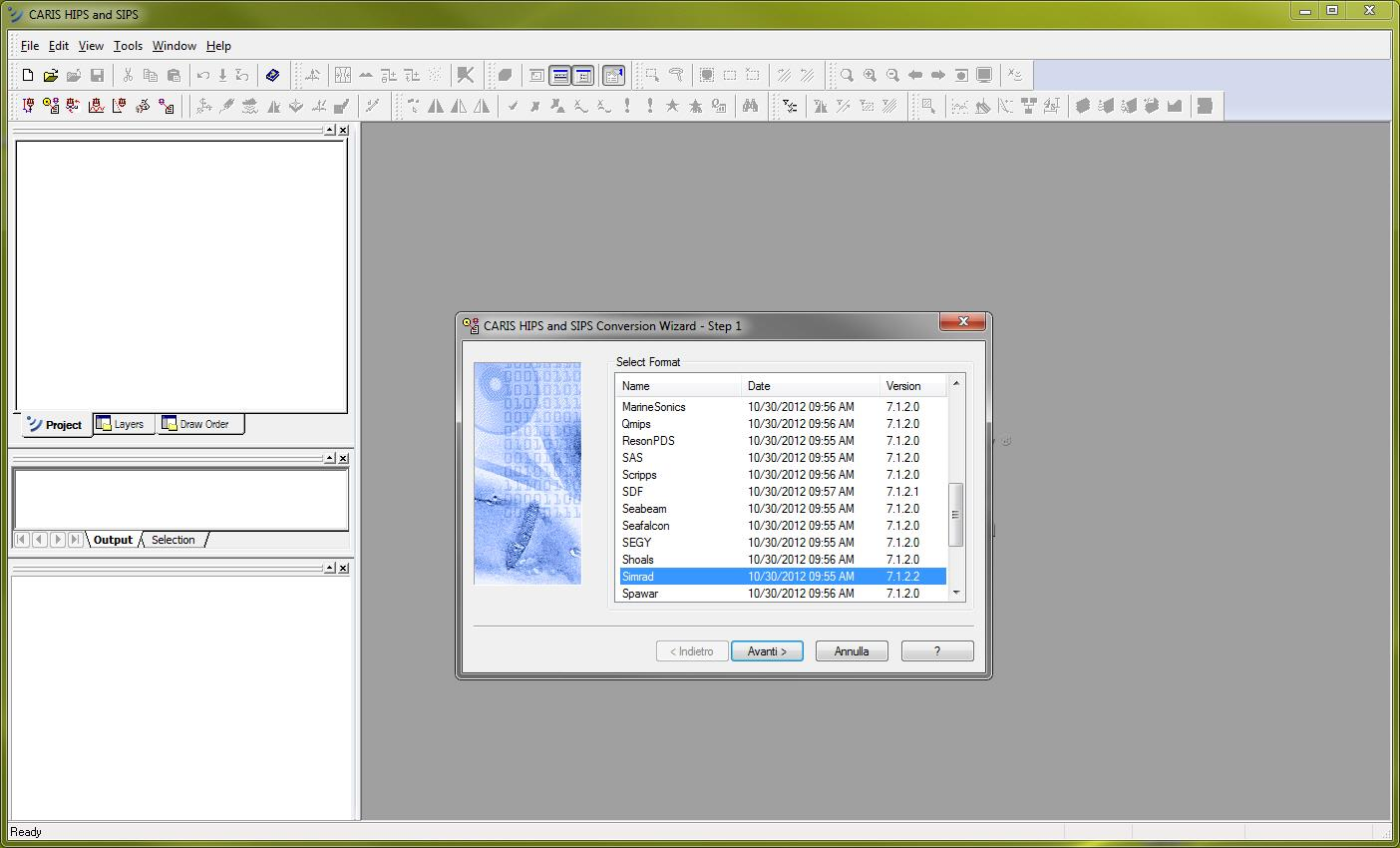Click the last red workflow toolbar icon
The width and height of the screenshot is (1400, 848).
[x=167, y=106]
